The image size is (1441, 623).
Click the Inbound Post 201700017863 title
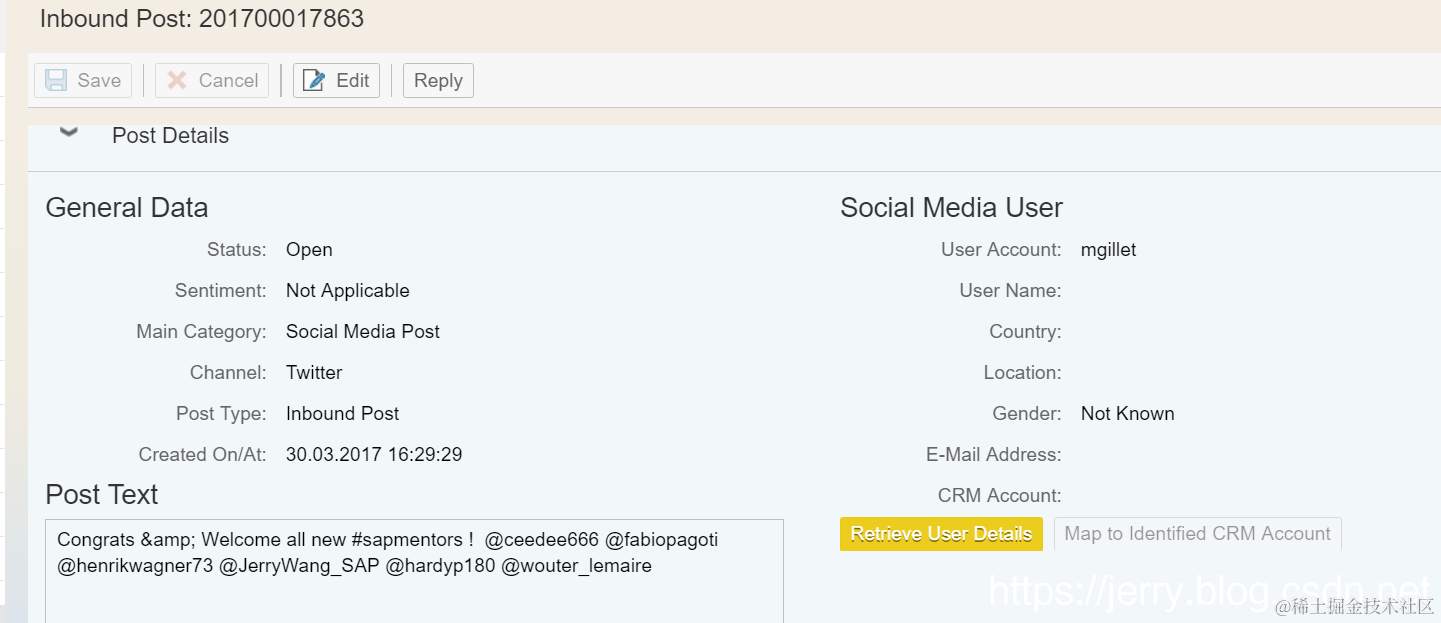click(x=202, y=18)
